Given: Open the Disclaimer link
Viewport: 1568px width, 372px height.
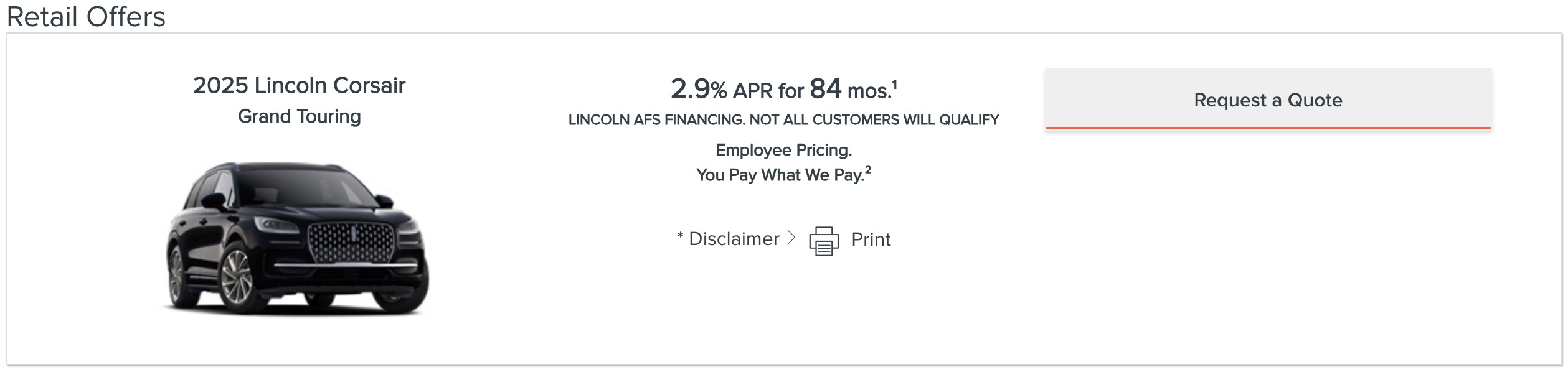Looking at the screenshot, I should tap(734, 239).
